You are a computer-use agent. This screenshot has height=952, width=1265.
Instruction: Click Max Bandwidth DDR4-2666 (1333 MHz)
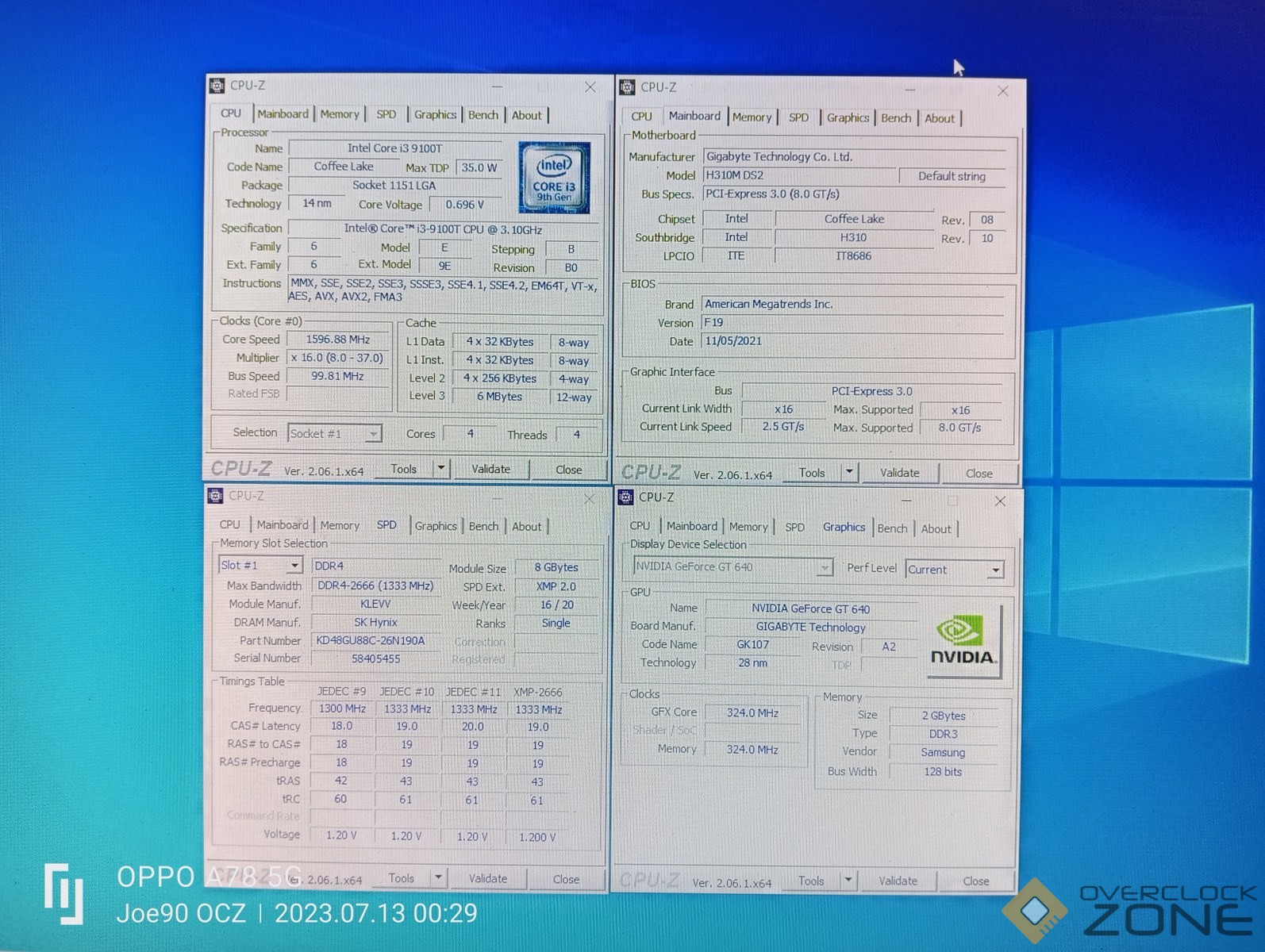[375, 585]
